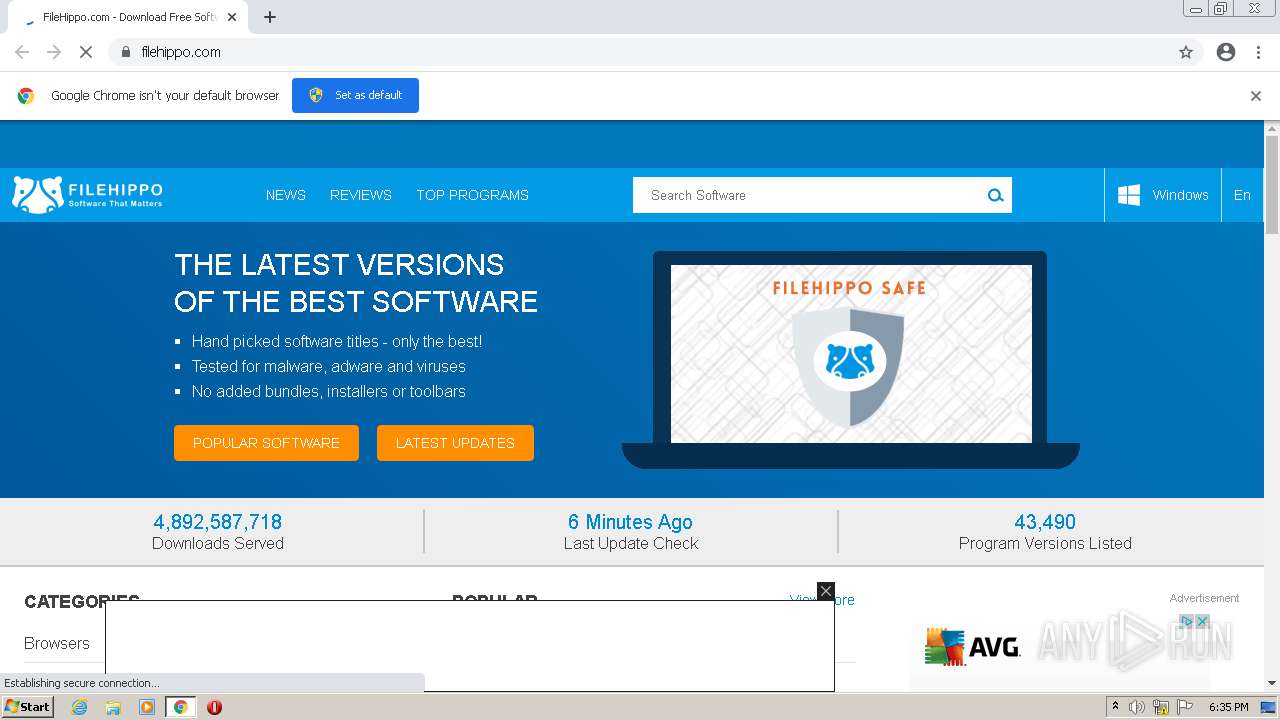Open the Browsers category link

point(57,643)
